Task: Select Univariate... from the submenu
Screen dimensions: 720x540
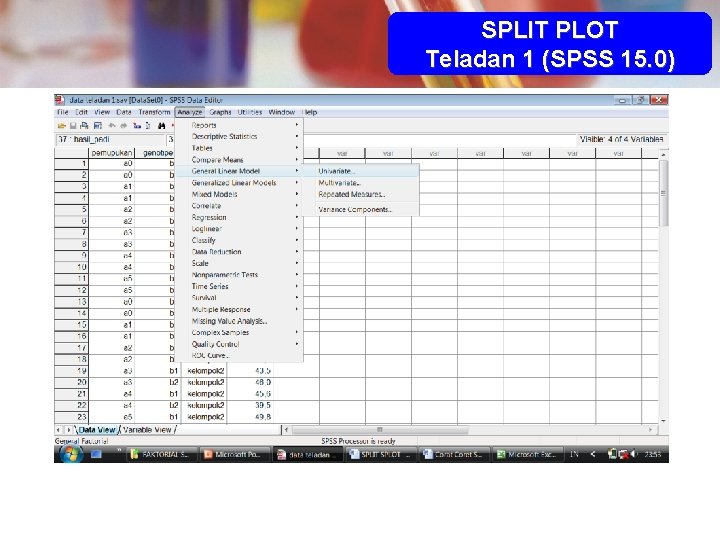Action: pyautogui.click(x=361, y=171)
